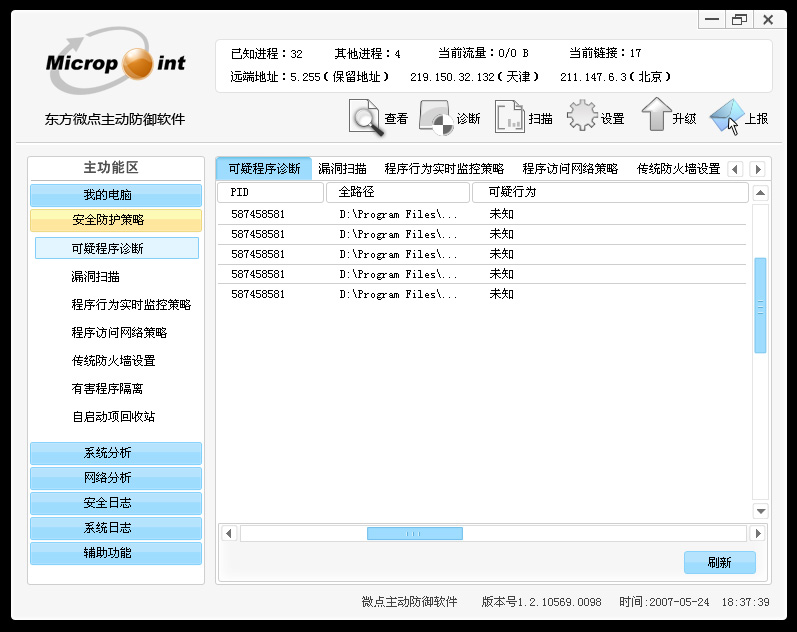Switch to the 漏洞扫描 tab
The height and width of the screenshot is (632, 797).
click(x=342, y=169)
